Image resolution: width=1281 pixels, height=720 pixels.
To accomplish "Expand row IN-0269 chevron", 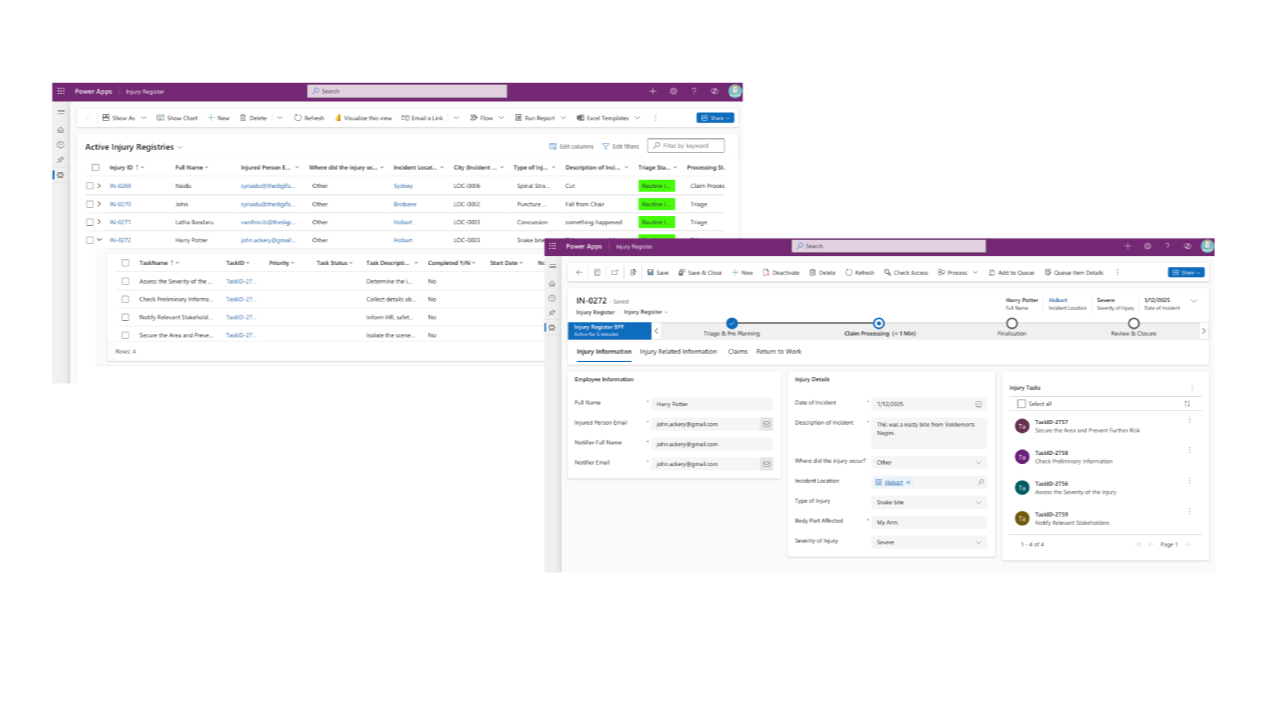I will [99, 186].
